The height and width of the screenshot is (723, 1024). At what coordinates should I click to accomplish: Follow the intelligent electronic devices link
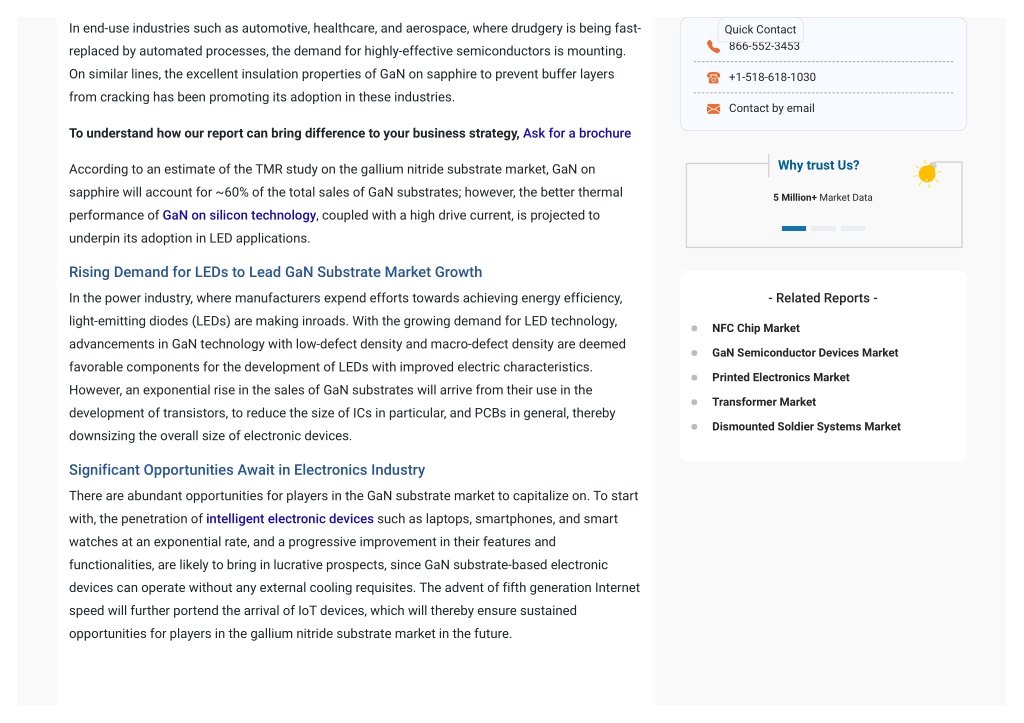pyautogui.click(x=290, y=519)
